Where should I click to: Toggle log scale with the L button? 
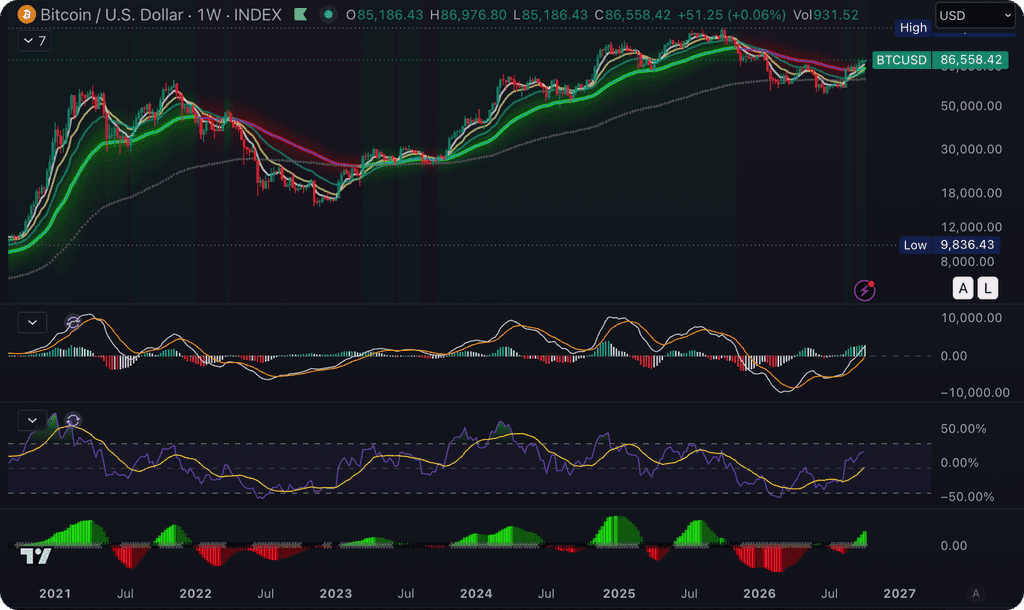click(987, 288)
